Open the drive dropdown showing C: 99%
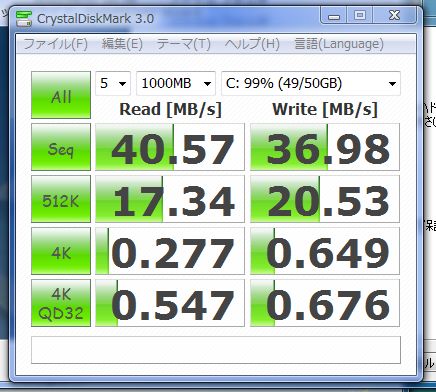This screenshot has width=436, height=392. (x=311, y=83)
